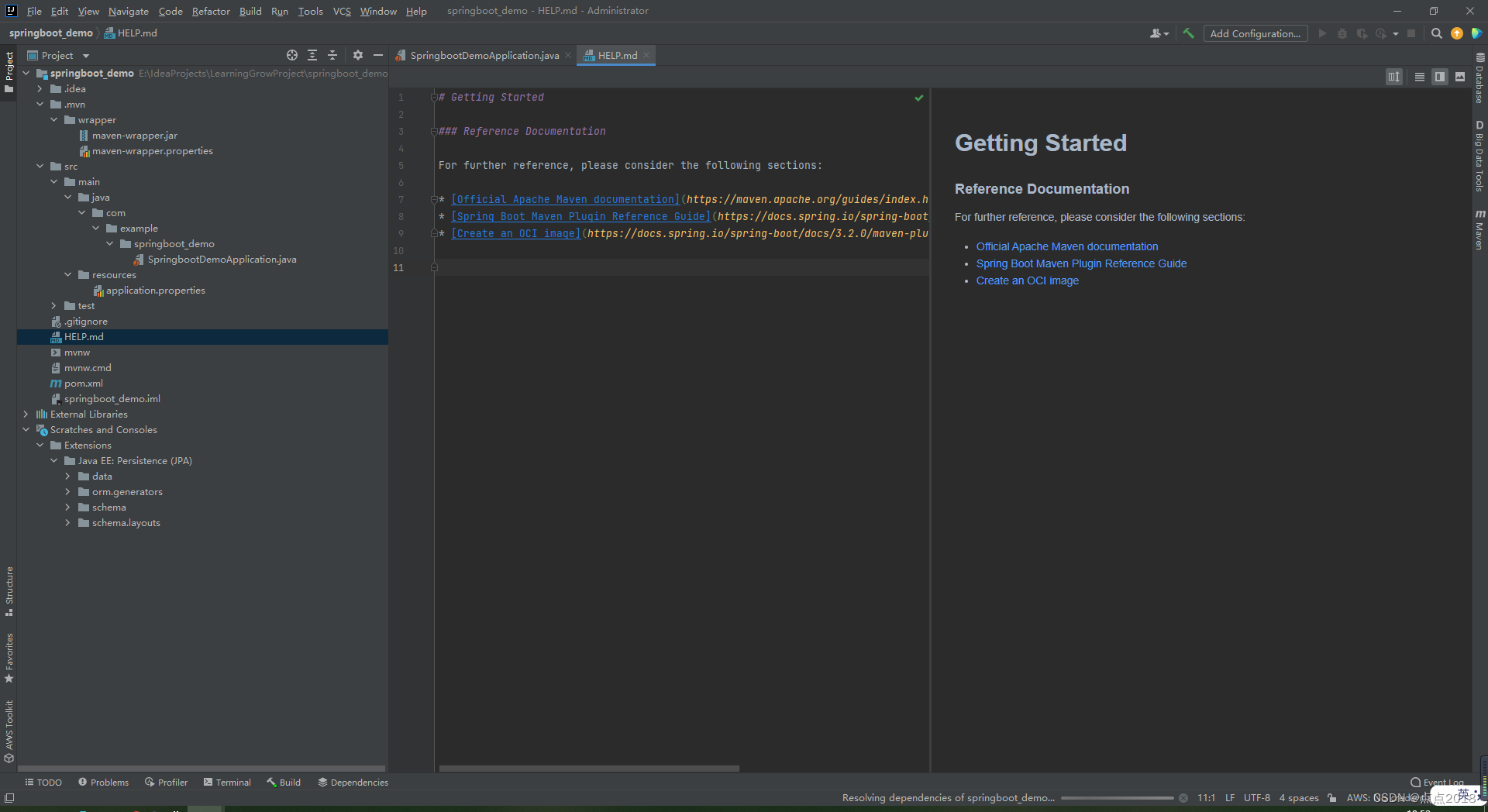
Task: Collapse the resources folder
Action: pos(67,275)
